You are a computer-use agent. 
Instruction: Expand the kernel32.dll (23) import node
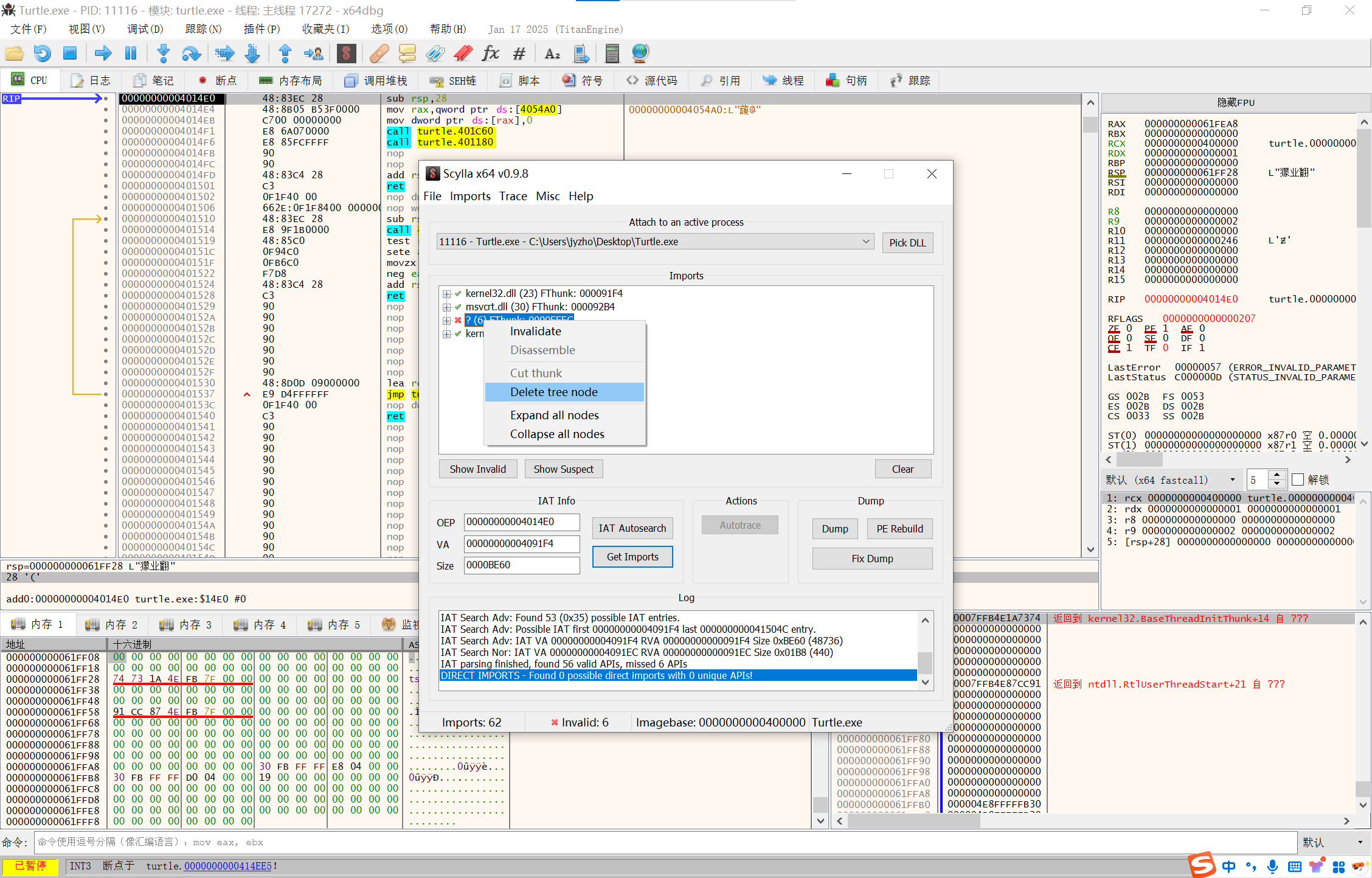447,294
